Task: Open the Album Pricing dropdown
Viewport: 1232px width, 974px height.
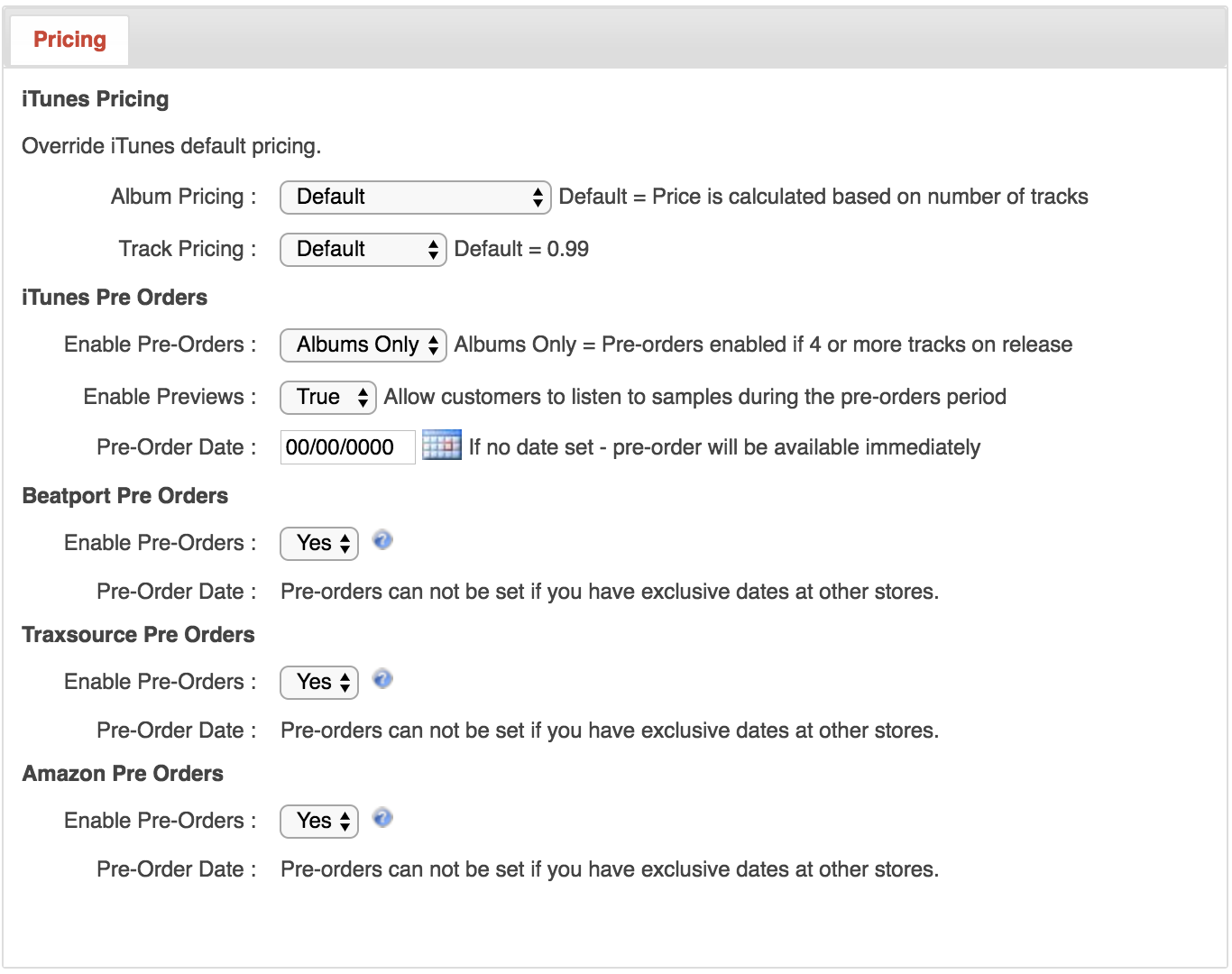Action: [x=415, y=198]
